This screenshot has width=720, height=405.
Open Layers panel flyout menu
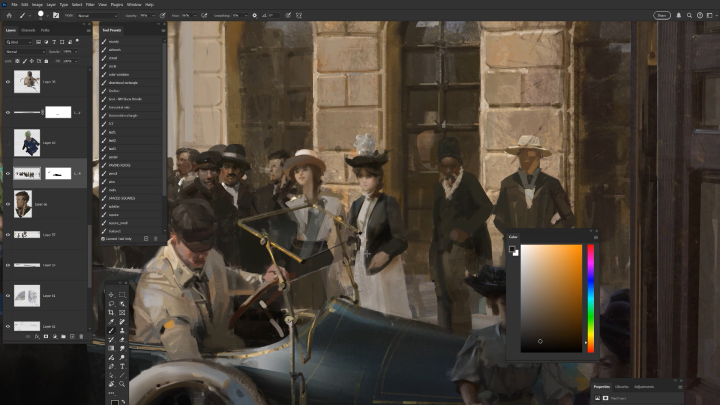[89, 30]
